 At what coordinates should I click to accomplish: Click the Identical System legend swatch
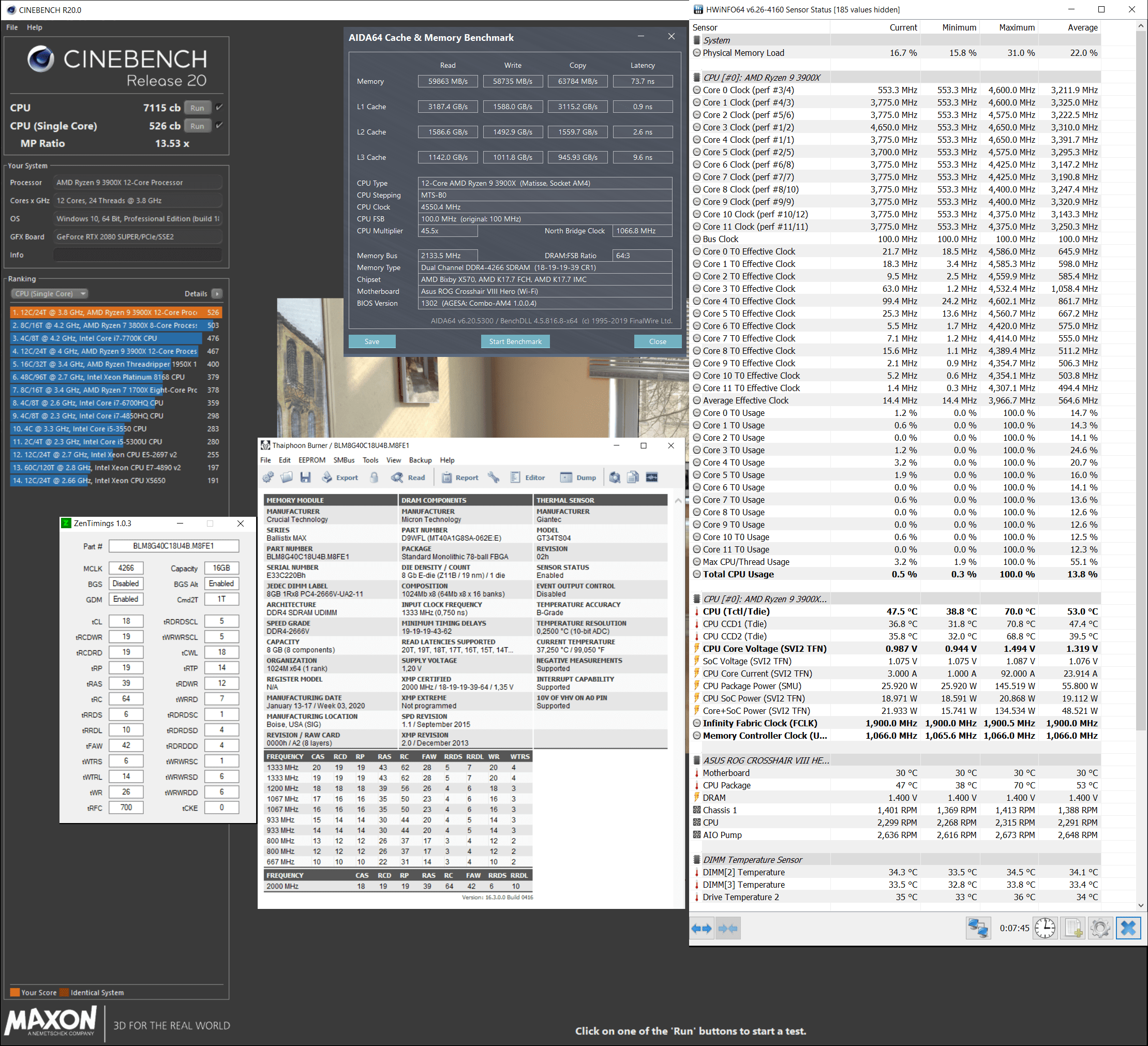pyautogui.click(x=64, y=993)
